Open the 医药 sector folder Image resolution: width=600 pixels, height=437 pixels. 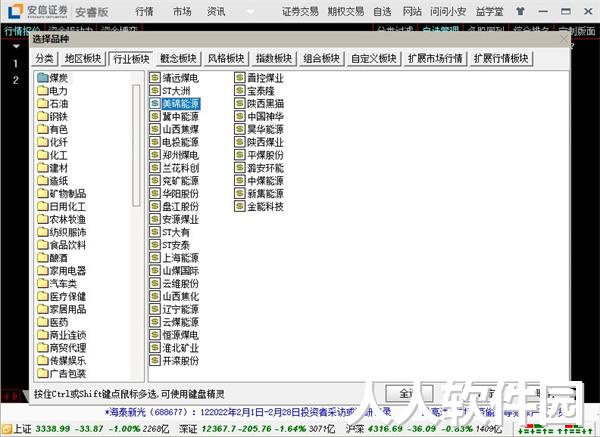pyautogui.click(x=53, y=322)
